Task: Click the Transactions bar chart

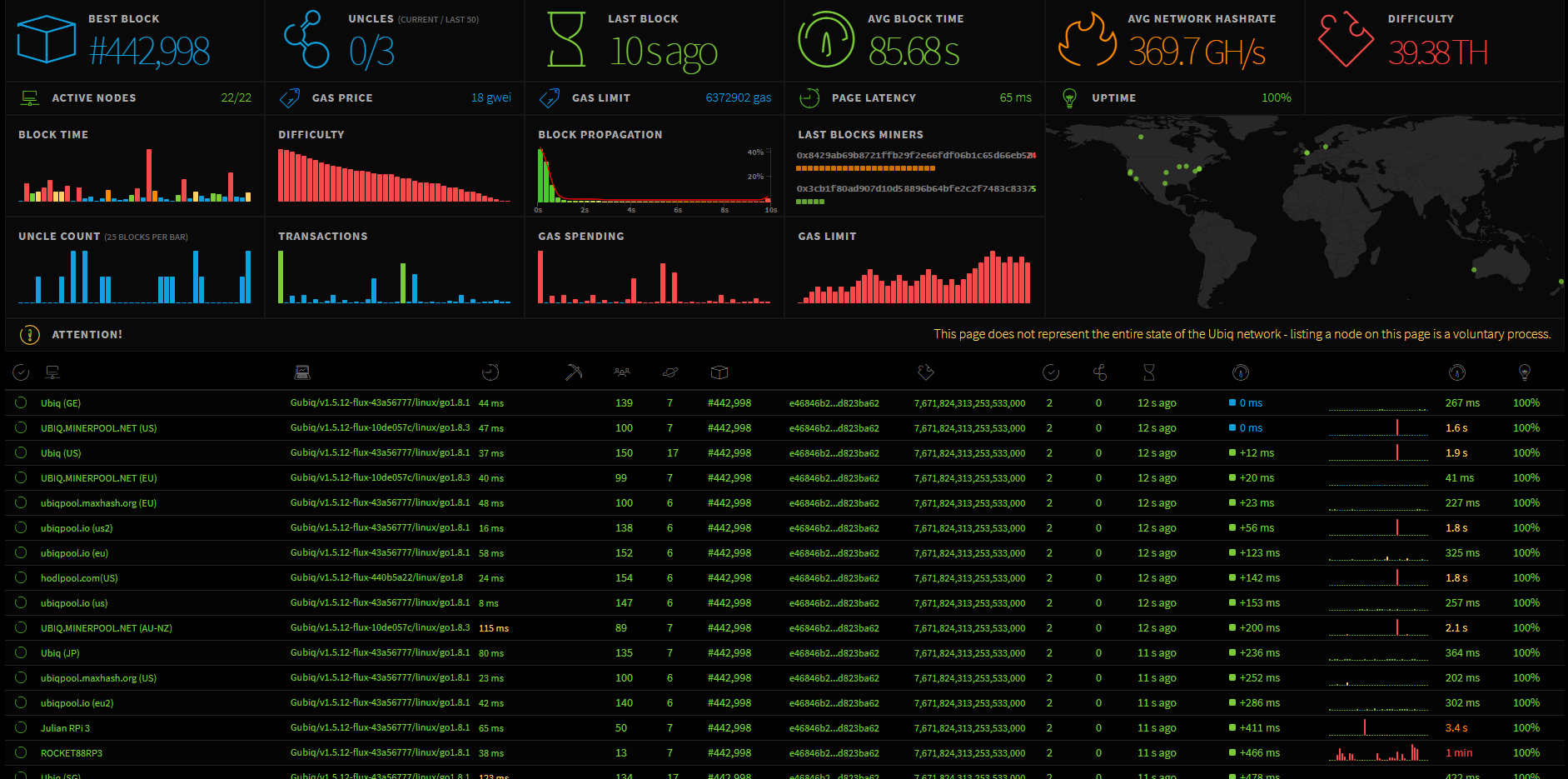Action: 395,277
